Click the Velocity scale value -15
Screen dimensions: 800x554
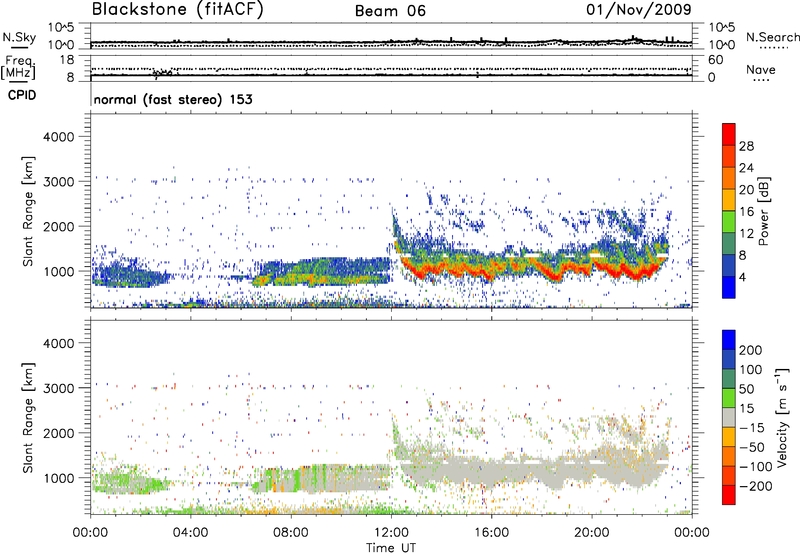tap(752, 427)
